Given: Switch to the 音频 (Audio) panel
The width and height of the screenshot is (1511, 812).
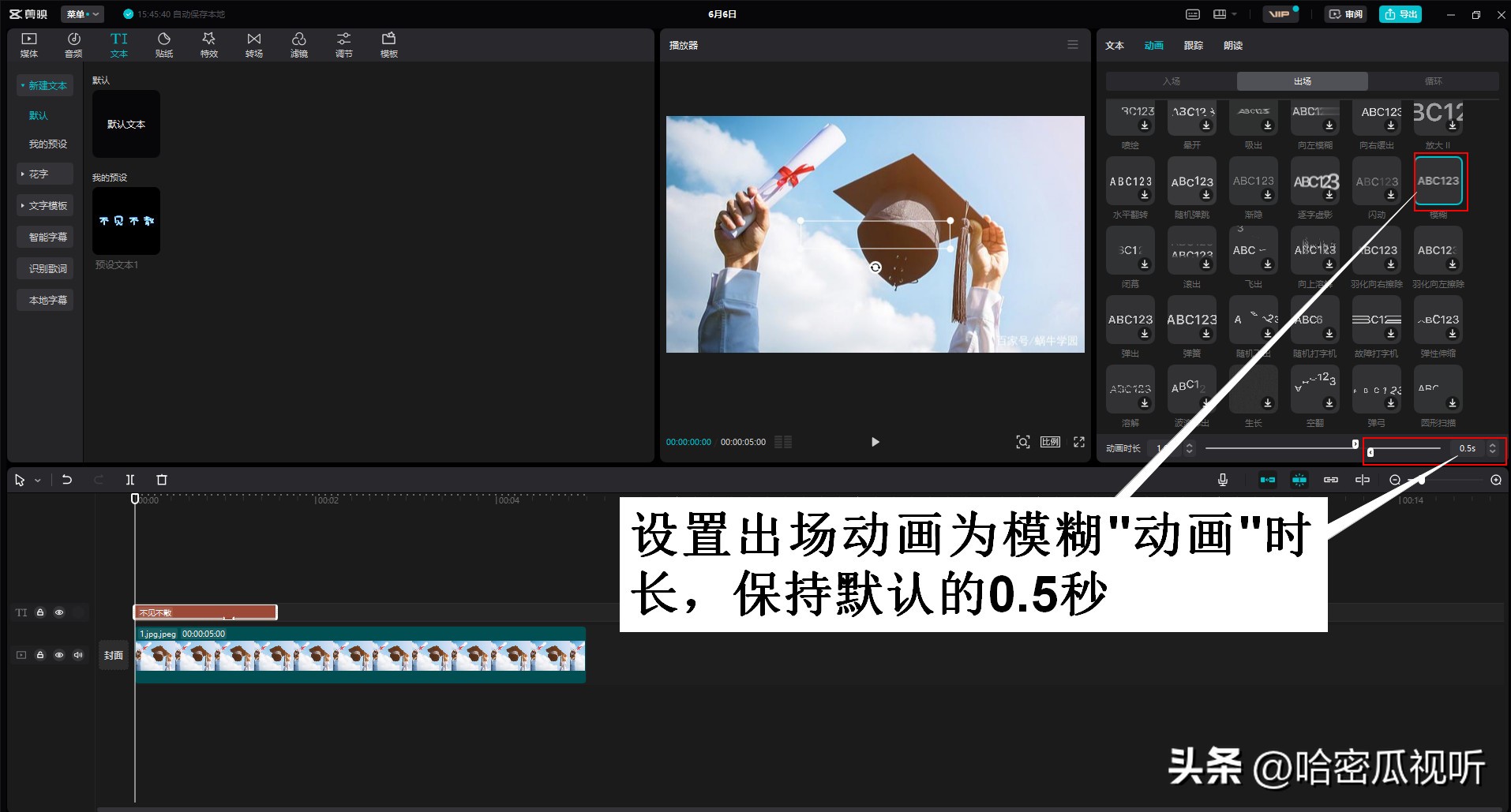Looking at the screenshot, I should 73,43.
